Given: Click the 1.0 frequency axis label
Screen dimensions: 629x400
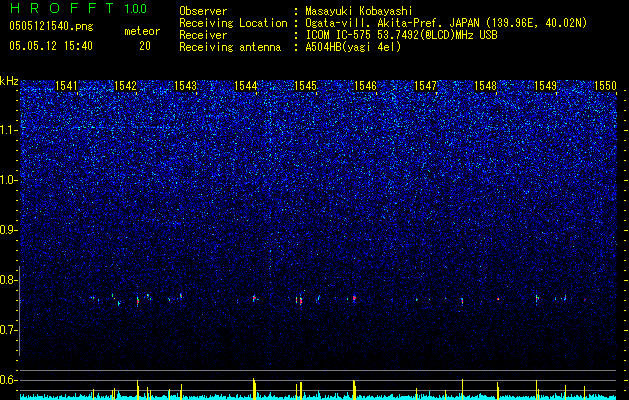Looking at the screenshot, I should click(9, 180).
